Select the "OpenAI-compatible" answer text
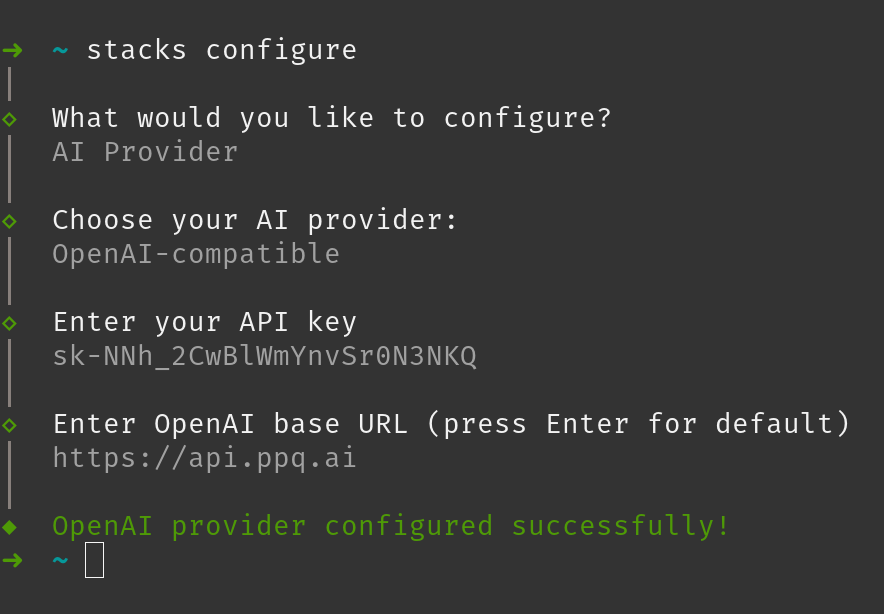This screenshot has width=884, height=614. point(196,254)
